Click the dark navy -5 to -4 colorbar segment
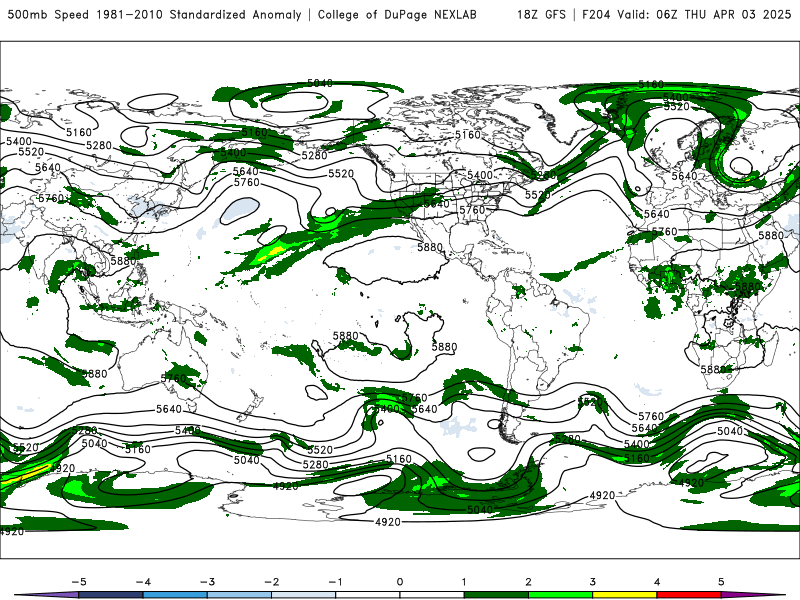800x600 pixels. click(x=111, y=595)
